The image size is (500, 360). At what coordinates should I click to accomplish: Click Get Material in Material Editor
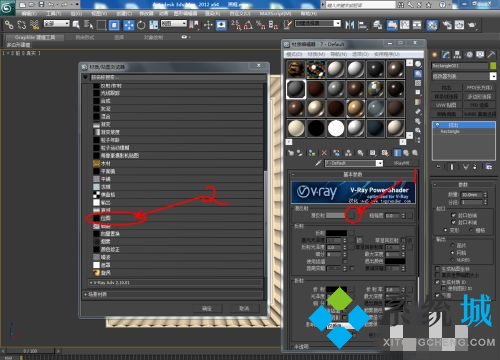291,153
